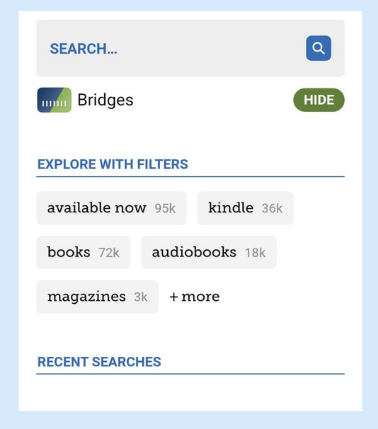
Task: Apply the available now filter
Action: click(111, 208)
